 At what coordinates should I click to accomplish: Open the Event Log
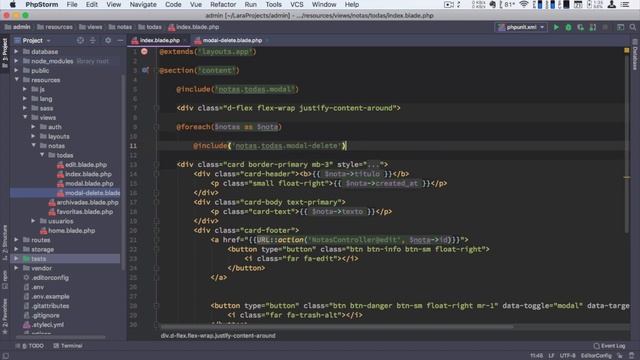(609, 346)
